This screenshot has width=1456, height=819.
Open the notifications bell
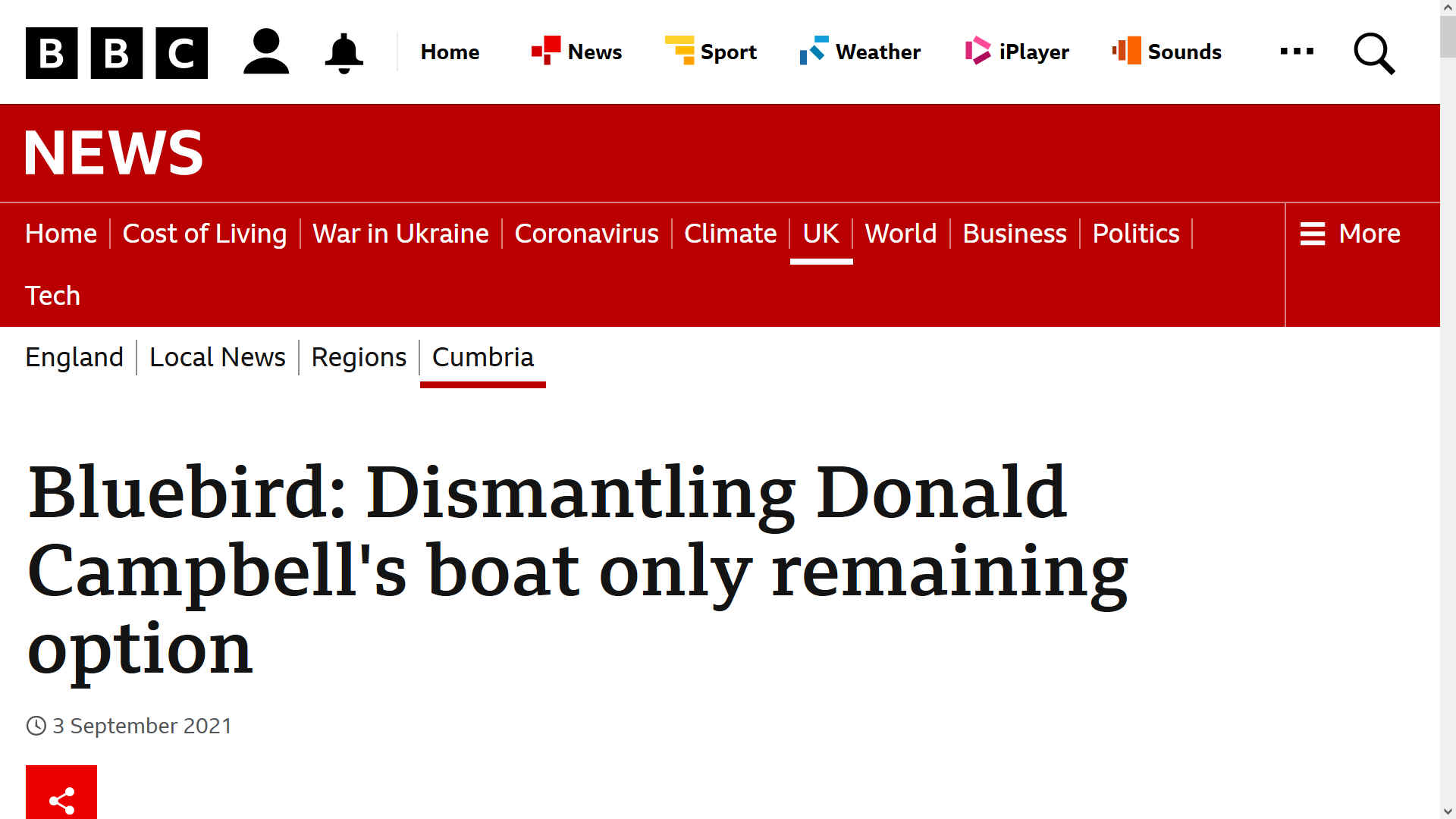[344, 52]
